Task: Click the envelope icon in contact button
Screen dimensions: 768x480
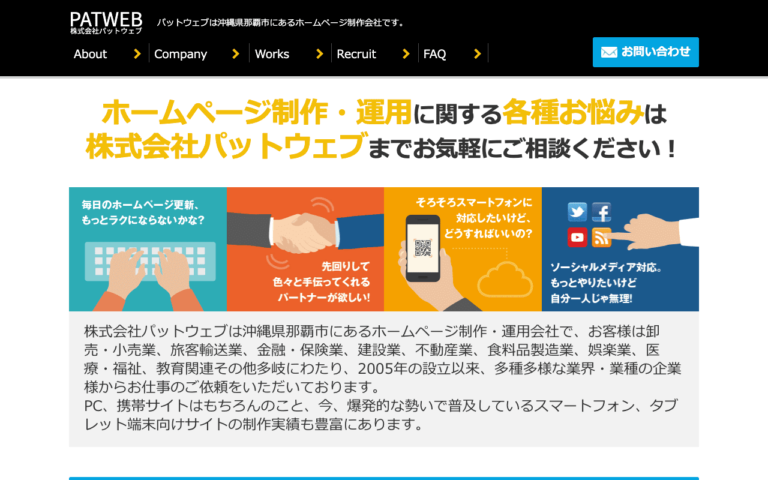Action: point(609,52)
